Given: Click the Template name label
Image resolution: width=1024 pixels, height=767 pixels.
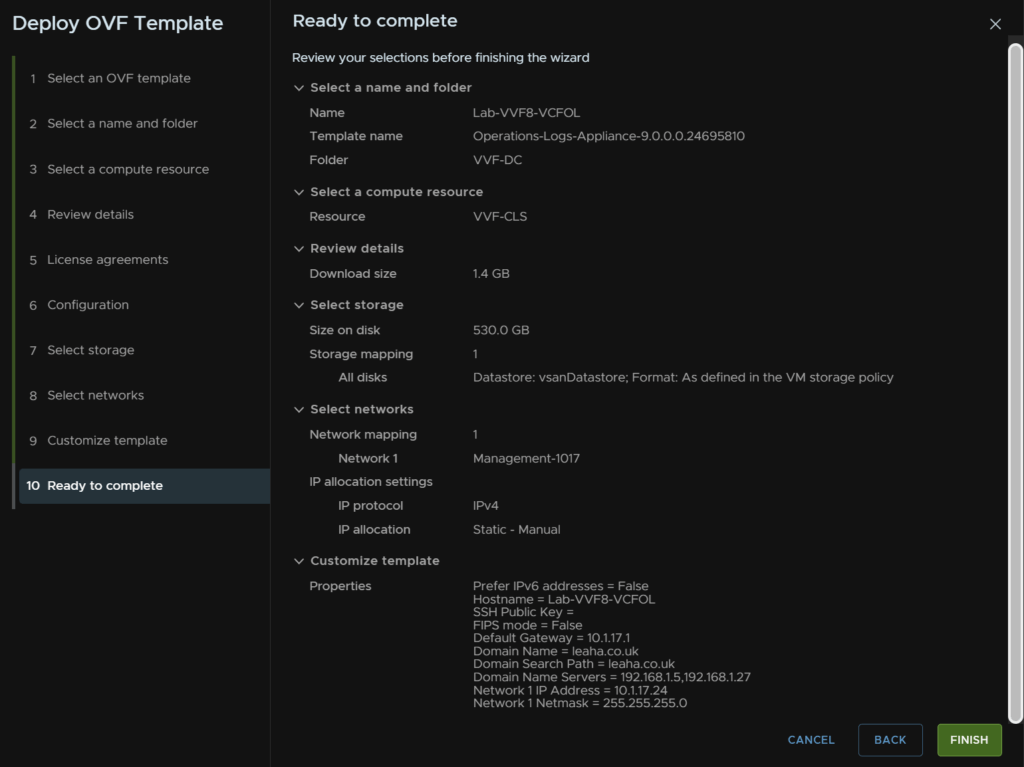Looking at the screenshot, I should coord(356,137).
